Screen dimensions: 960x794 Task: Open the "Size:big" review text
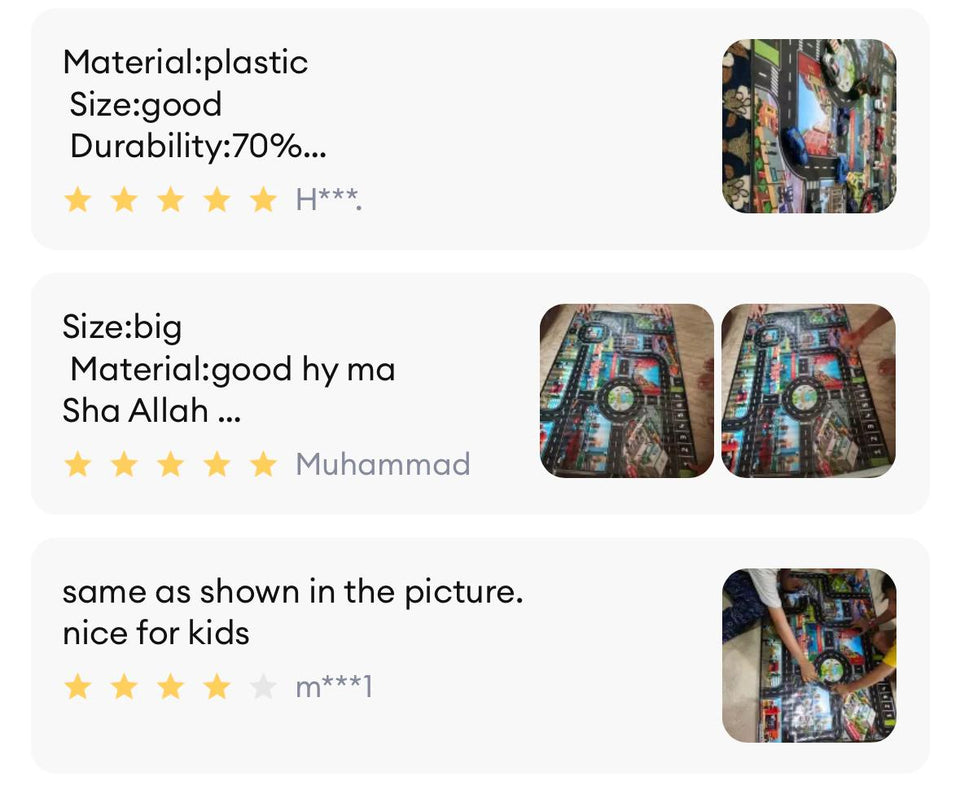click(122, 327)
